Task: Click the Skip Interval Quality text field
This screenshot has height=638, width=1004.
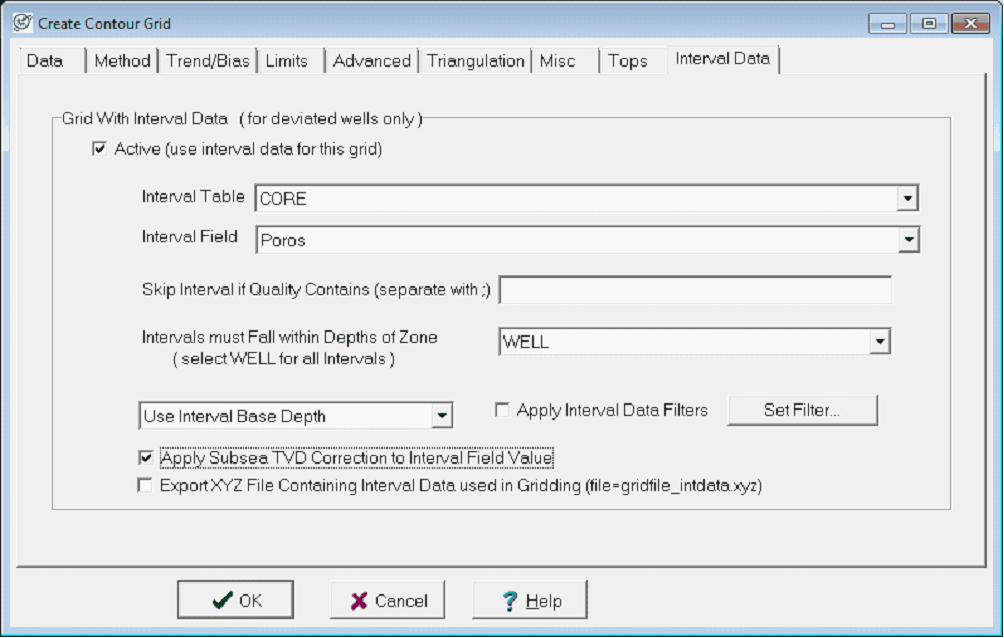Action: click(x=695, y=290)
